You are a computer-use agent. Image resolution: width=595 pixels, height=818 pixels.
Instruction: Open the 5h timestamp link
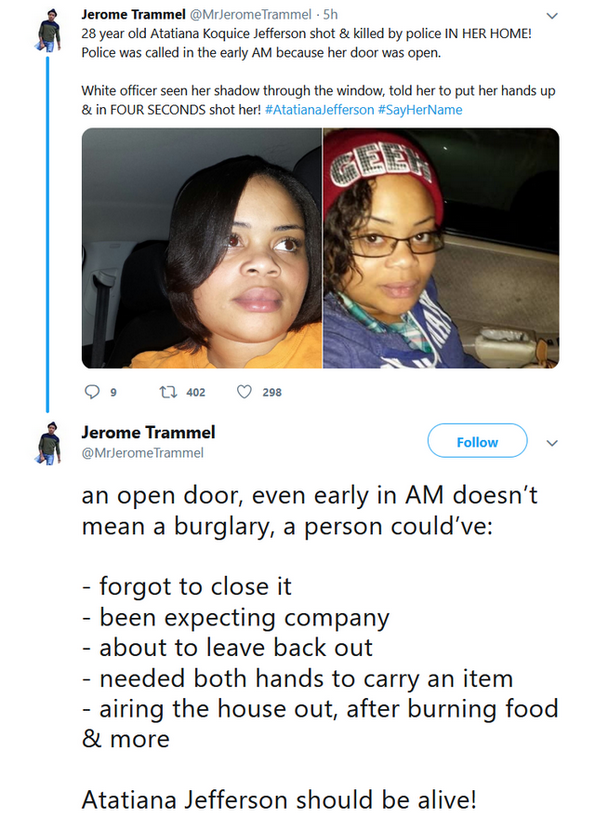coord(331,14)
